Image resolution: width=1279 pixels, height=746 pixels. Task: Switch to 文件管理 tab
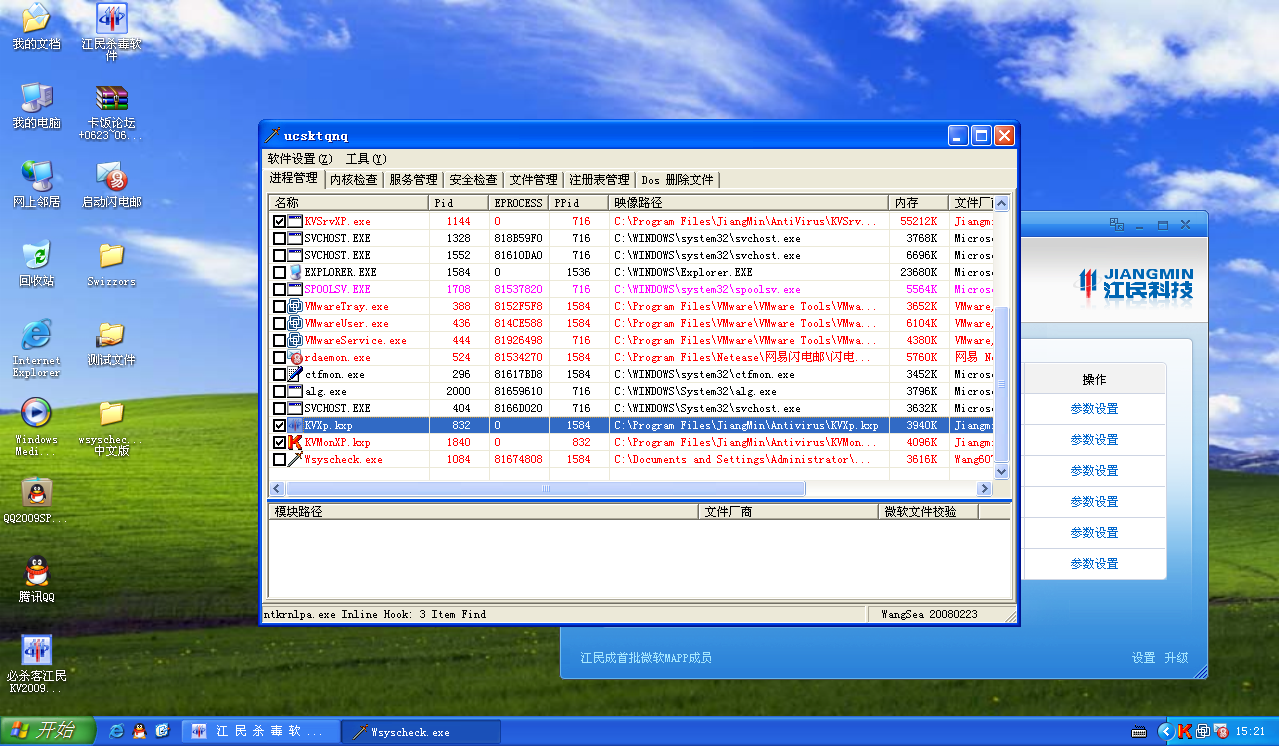(534, 180)
